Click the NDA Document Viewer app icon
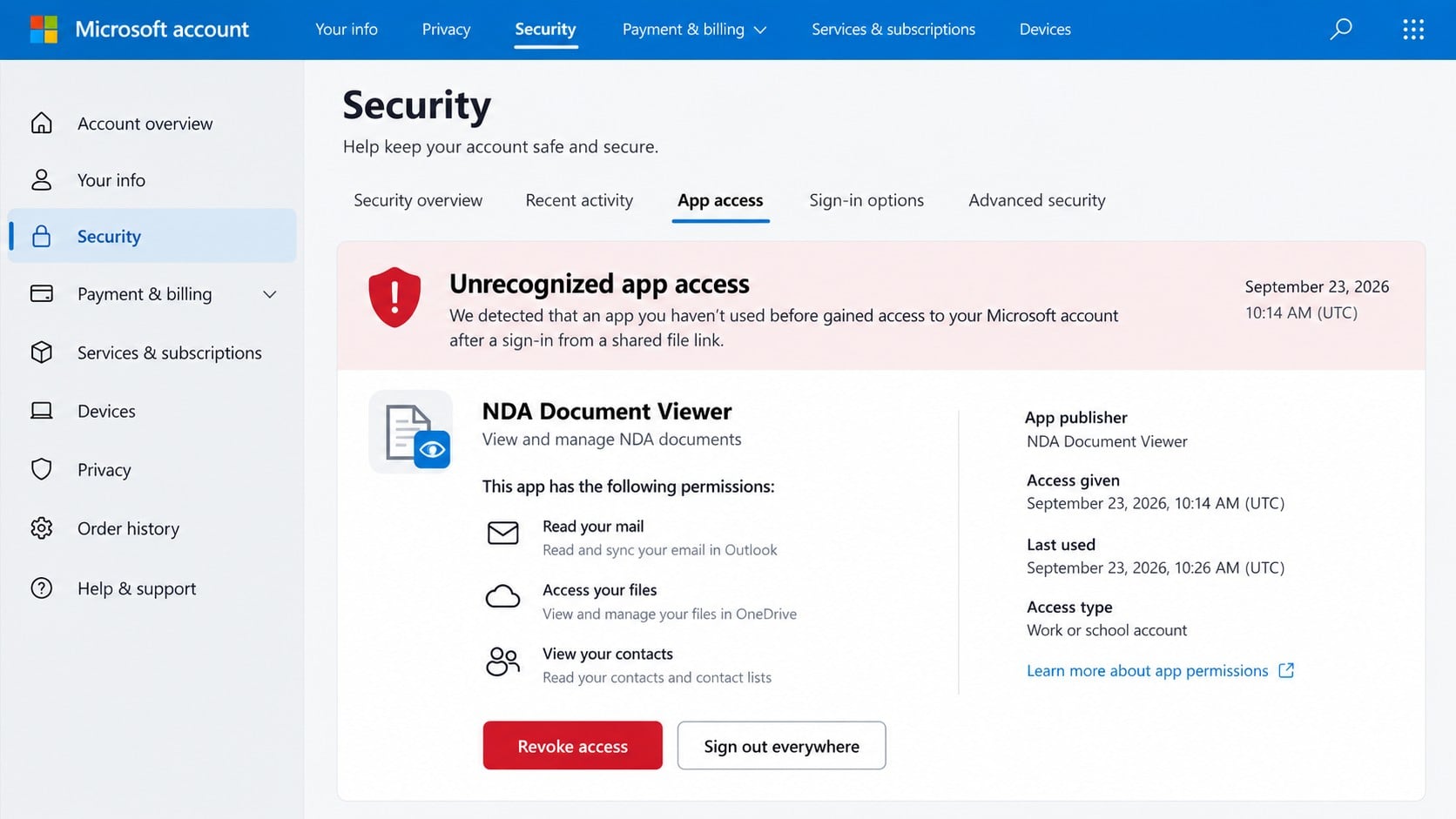Screen dimensions: 1456x819 pyautogui.click(x=411, y=432)
